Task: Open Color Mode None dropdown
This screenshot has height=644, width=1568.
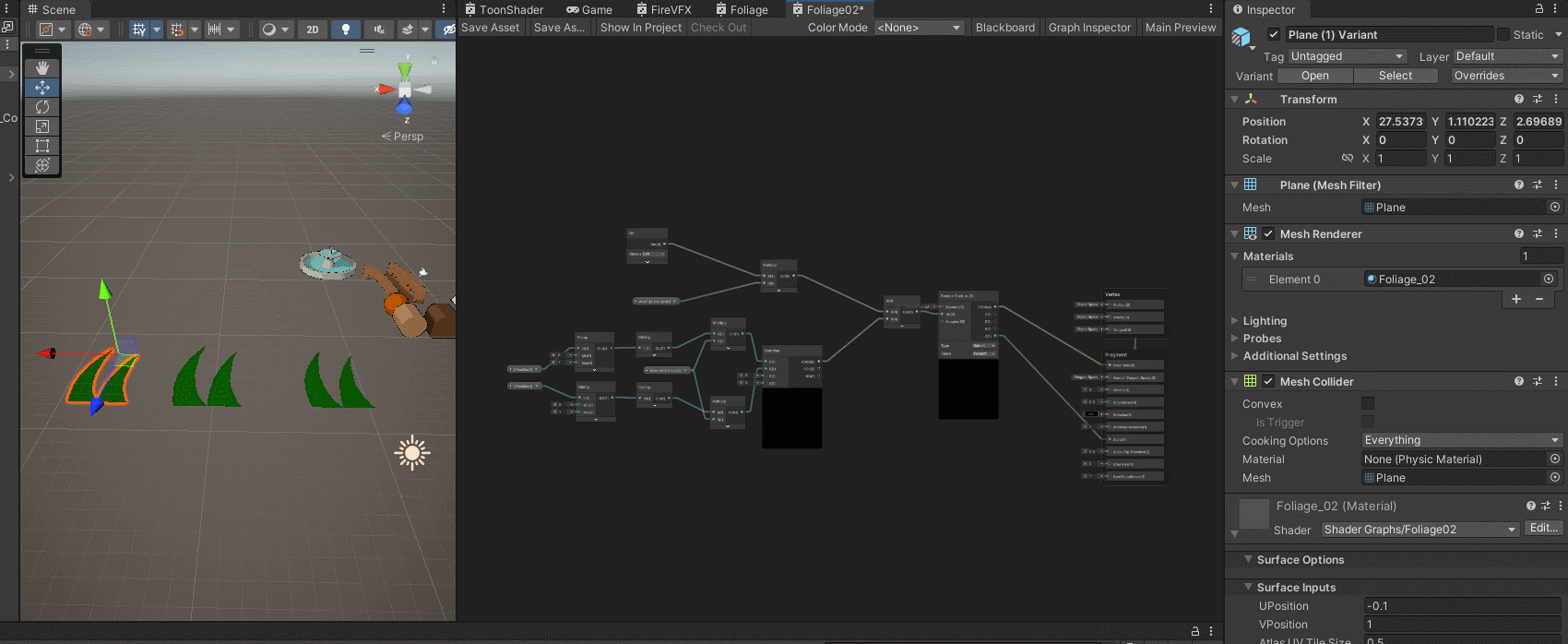Action: [919, 28]
